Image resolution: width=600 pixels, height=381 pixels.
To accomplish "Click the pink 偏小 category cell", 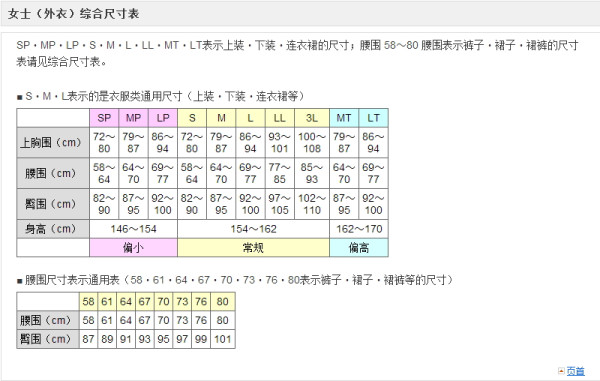I will point(133,247).
